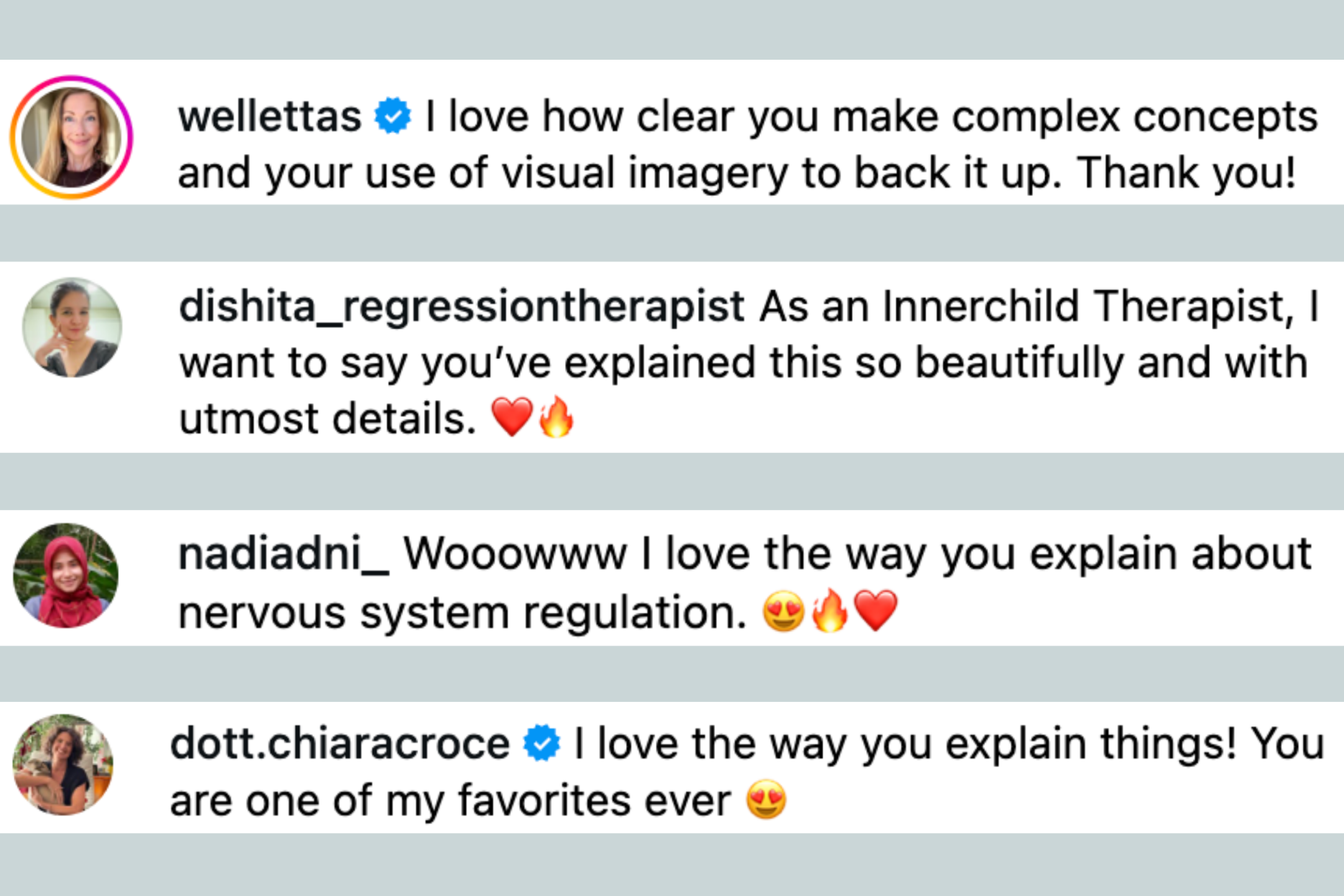This screenshot has width=1344, height=896.
Task: Click the heart-eyes emoji after "favorites ever"
Action: [766, 800]
